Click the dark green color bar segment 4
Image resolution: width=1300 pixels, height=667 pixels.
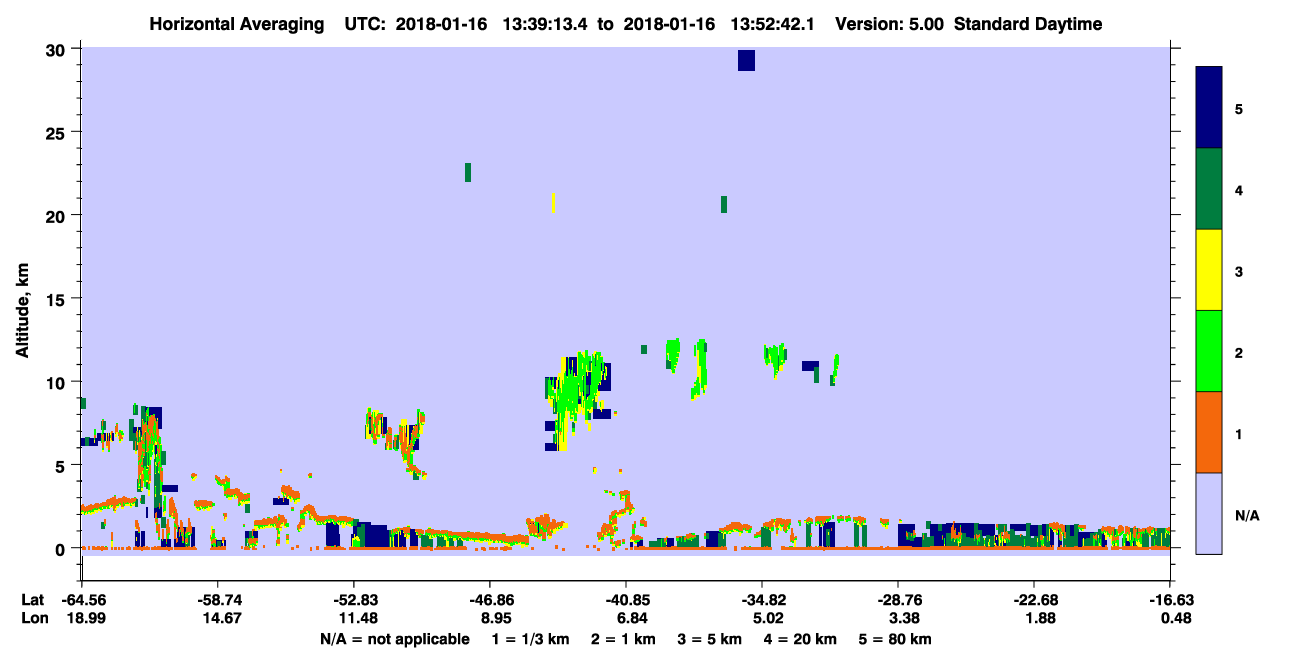point(1209,189)
